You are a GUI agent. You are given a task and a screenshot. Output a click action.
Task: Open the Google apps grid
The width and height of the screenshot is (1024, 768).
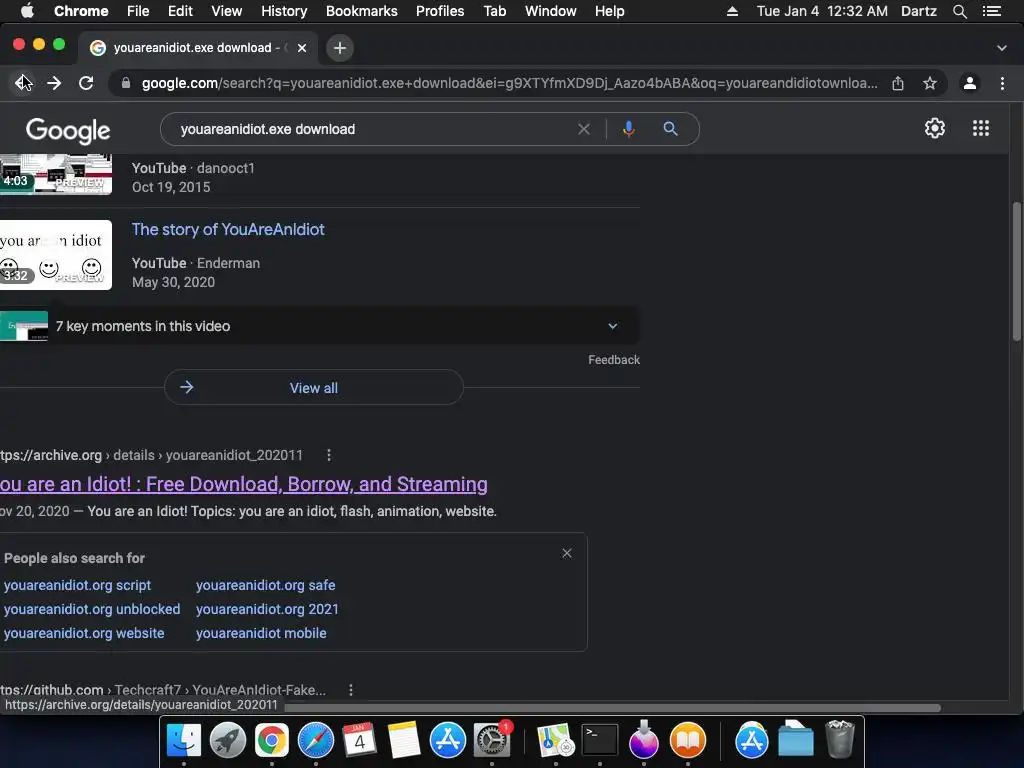[981, 128]
